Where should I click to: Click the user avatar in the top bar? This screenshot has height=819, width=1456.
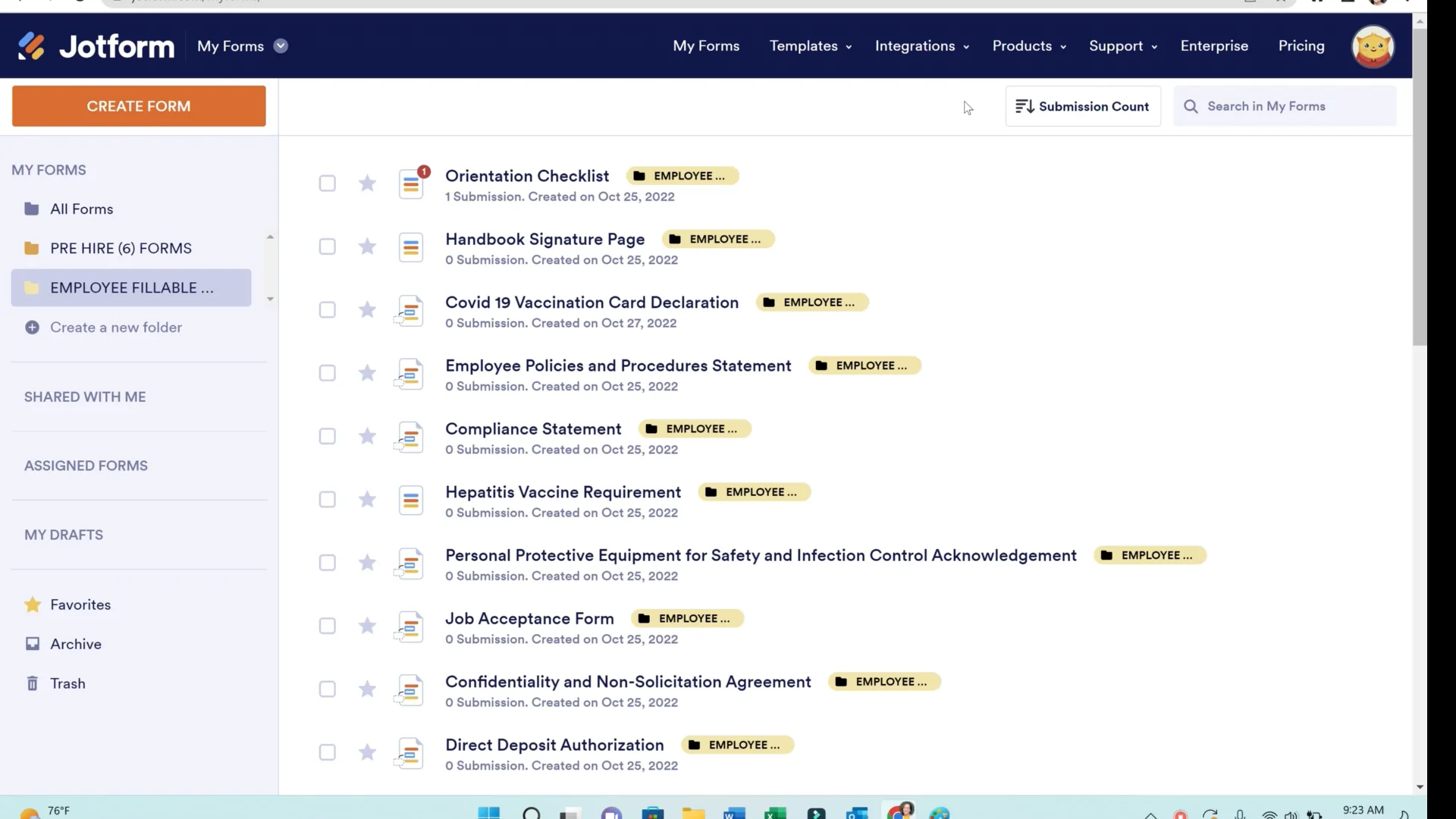point(1373,46)
